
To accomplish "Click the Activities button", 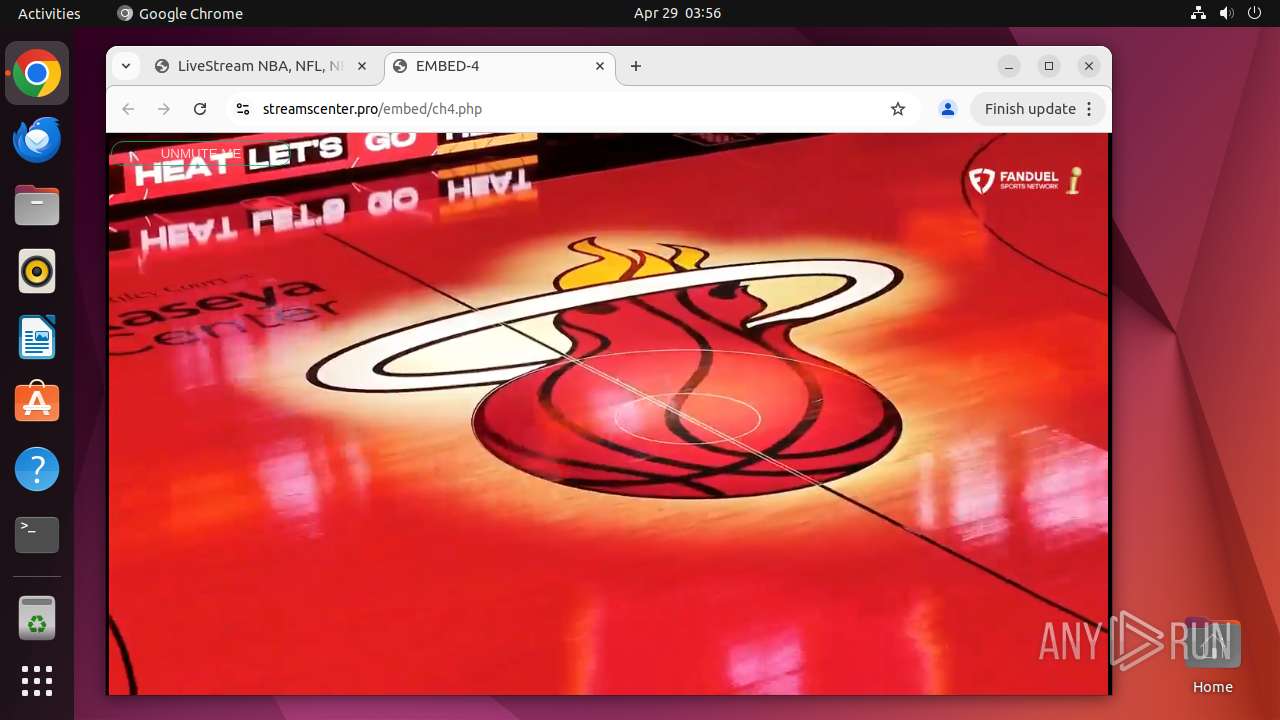I will pos(49,13).
